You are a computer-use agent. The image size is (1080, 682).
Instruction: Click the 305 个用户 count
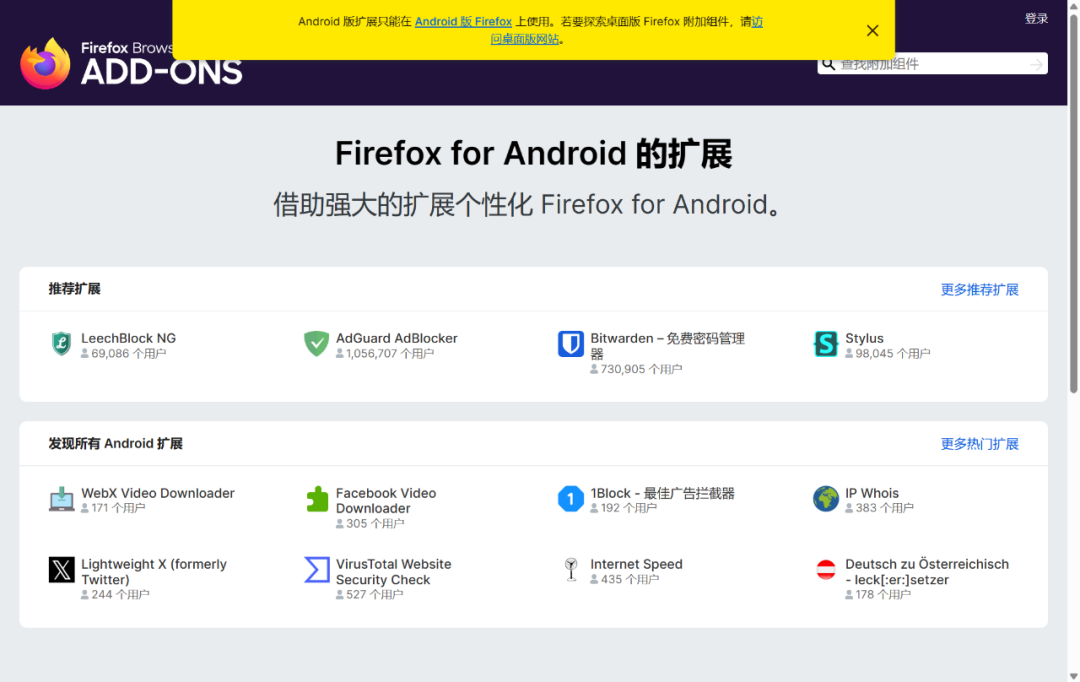tap(370, 524)
